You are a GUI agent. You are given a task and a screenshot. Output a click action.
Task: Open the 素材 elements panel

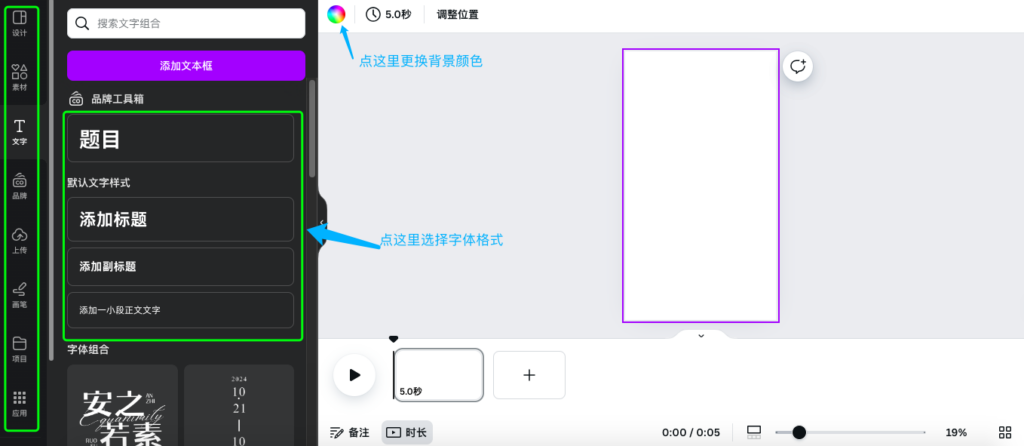20,76
